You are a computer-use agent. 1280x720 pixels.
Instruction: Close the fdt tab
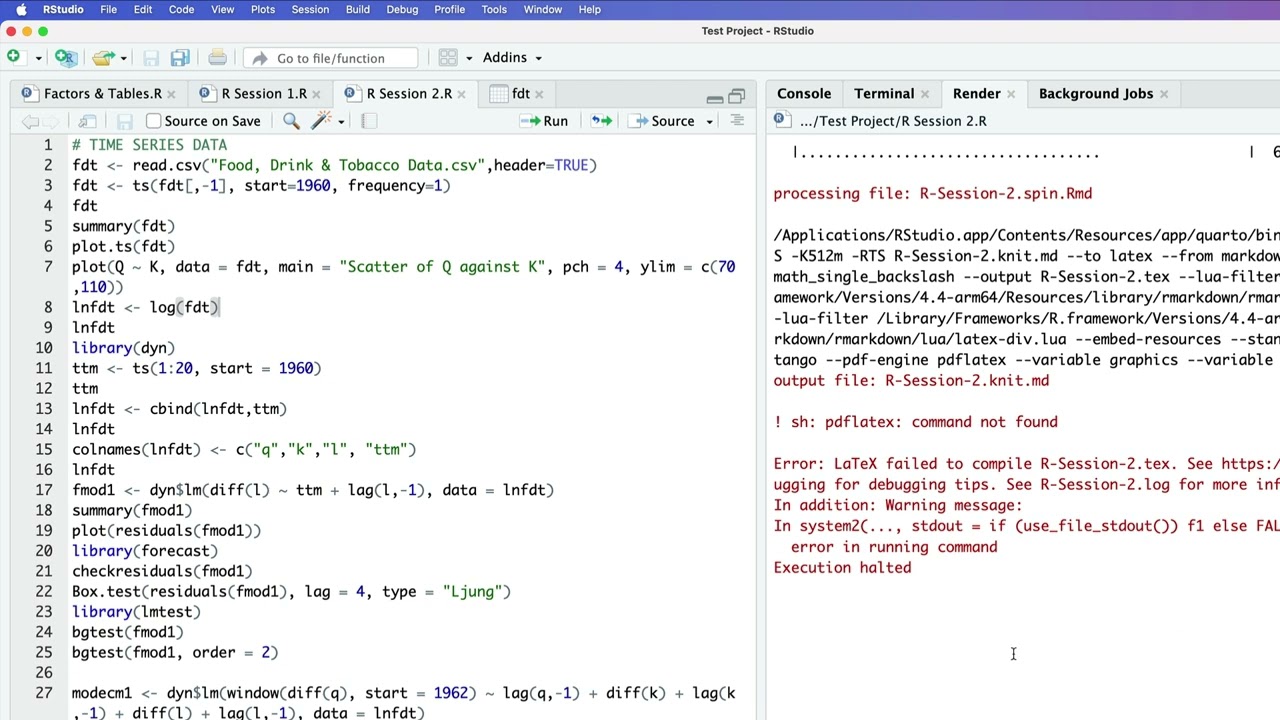539,94
